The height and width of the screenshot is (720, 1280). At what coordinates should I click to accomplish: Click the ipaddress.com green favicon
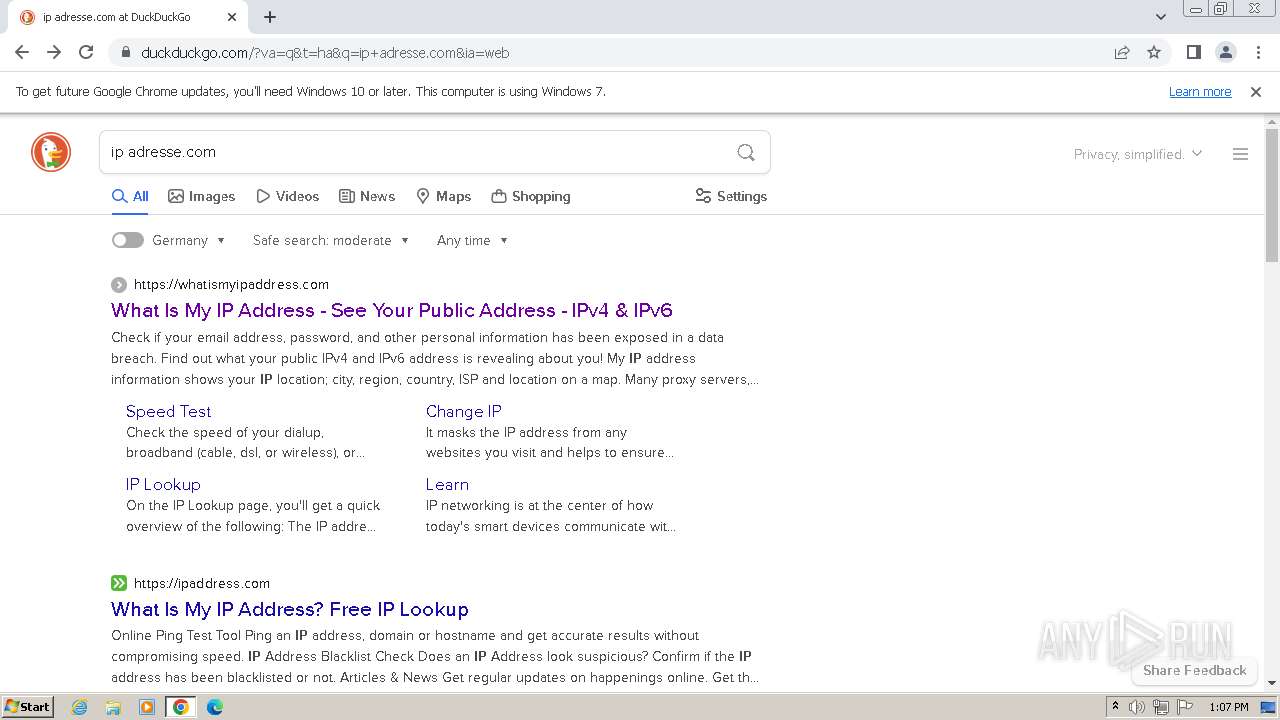point(119,583)
